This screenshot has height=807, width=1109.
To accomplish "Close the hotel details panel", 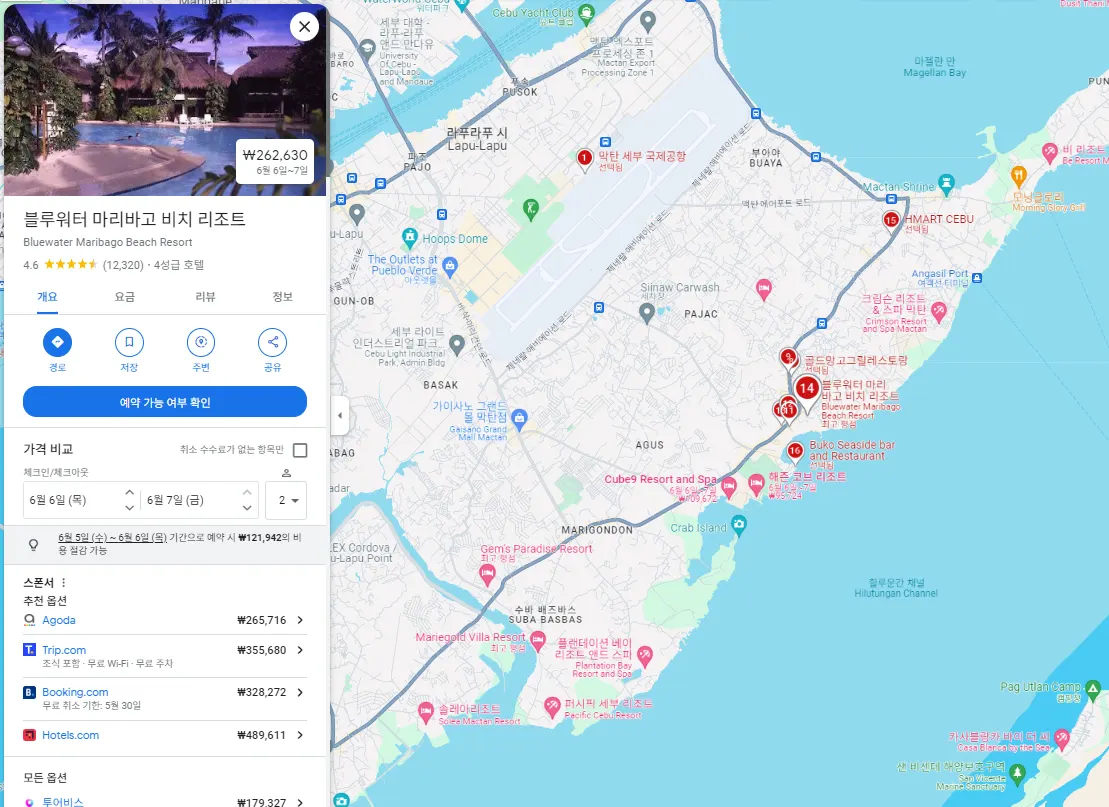I will tap(304, 27).
